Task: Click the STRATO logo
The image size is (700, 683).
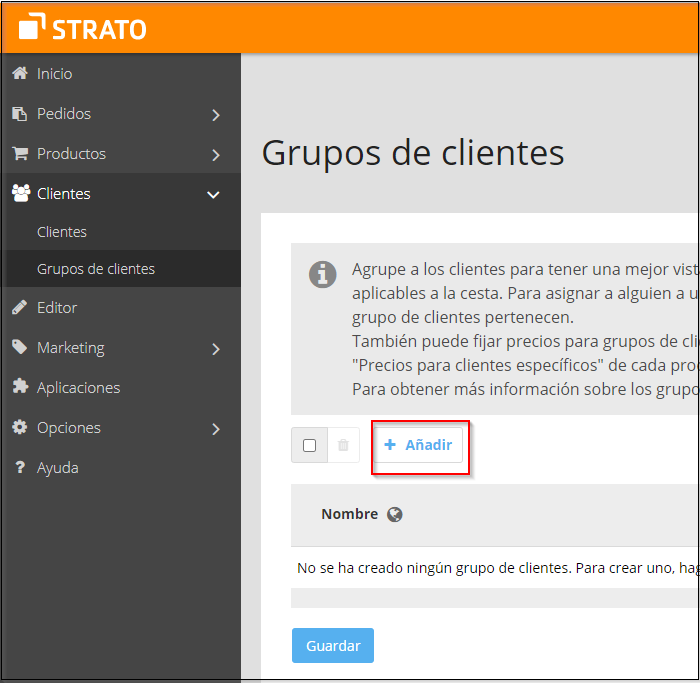Action: point(83,27)
